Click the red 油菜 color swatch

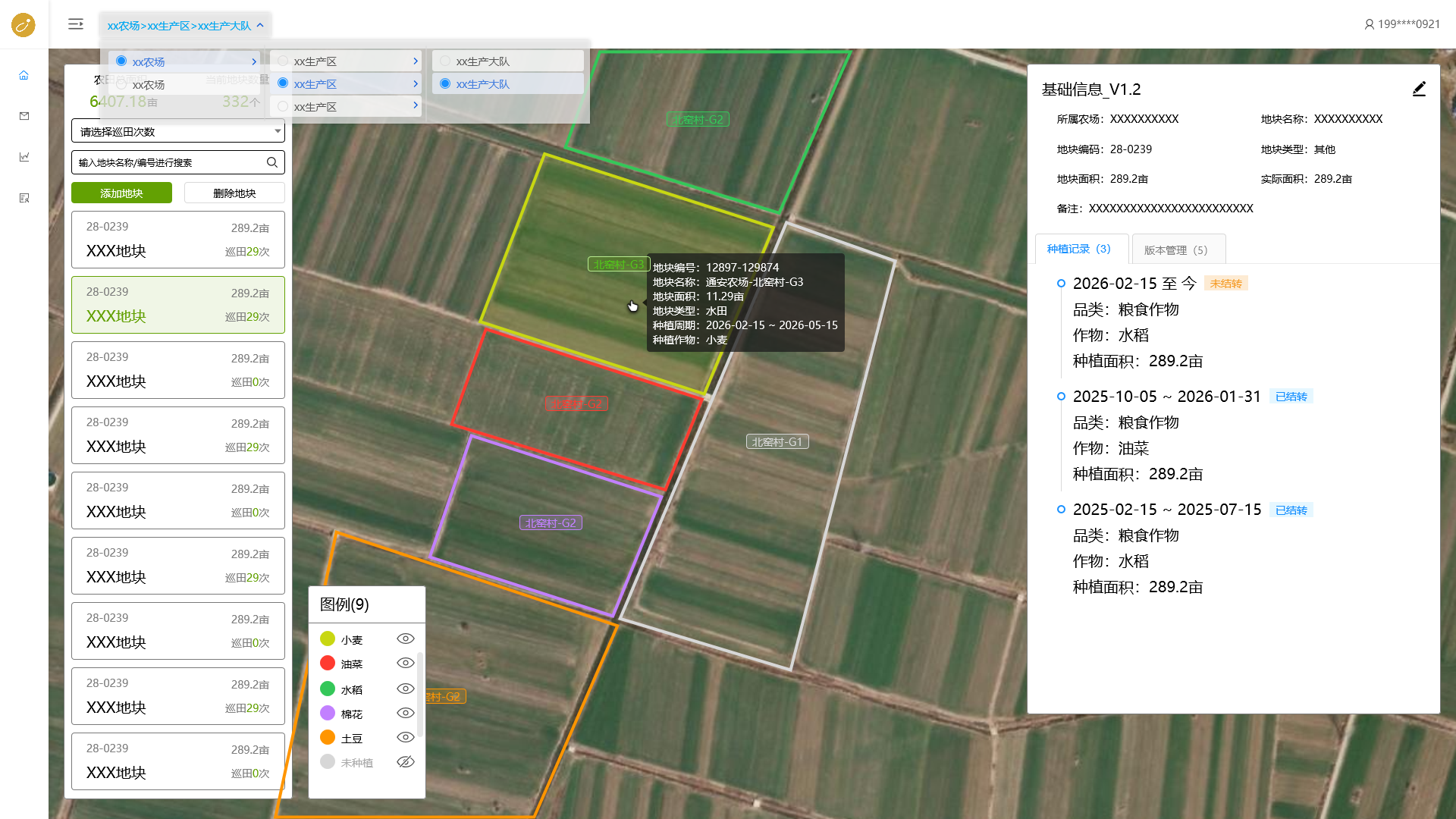pos(328,663)
